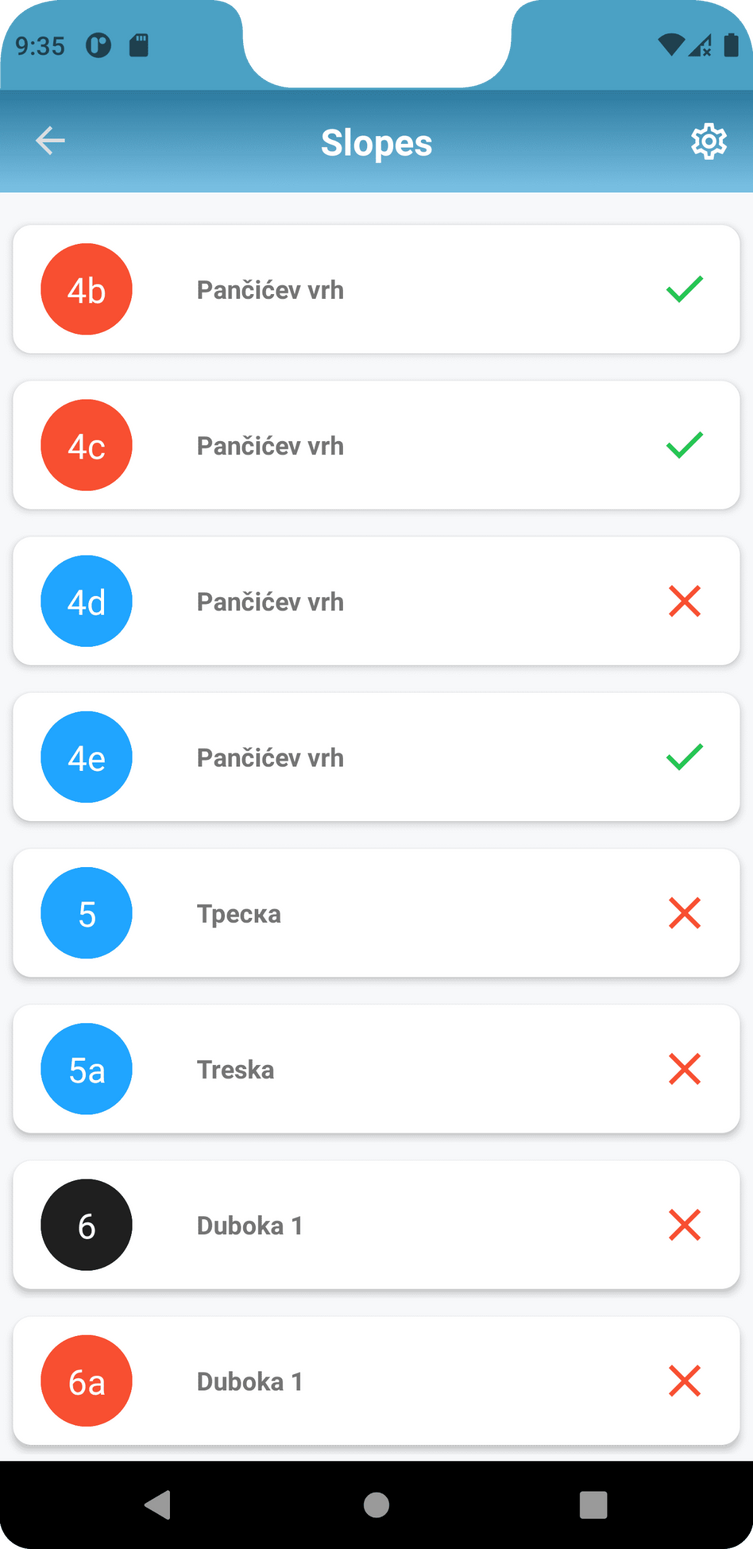
Task: Tap the red 4b slope badge
Action: (x=86, y=289)
